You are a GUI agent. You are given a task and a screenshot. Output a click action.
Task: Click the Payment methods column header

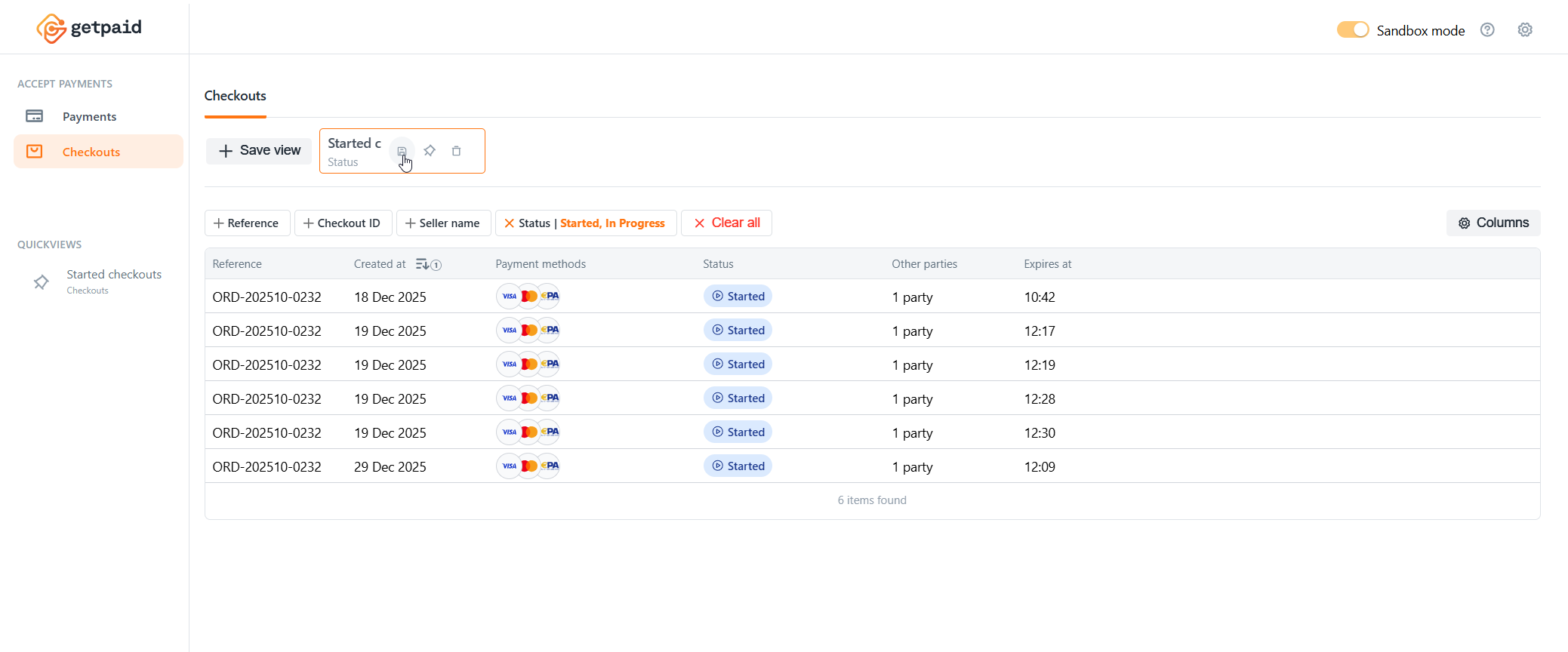coord(541,264)
